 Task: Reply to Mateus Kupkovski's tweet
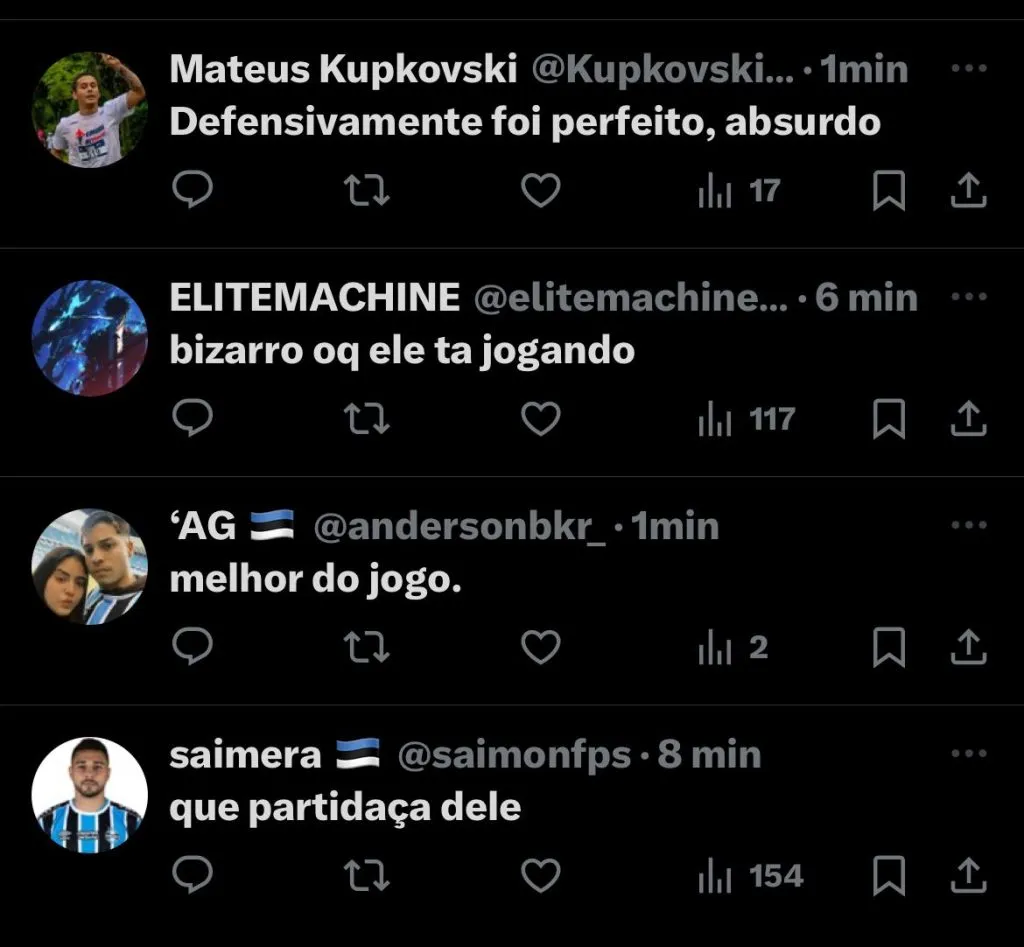click(x=193, y=190)
